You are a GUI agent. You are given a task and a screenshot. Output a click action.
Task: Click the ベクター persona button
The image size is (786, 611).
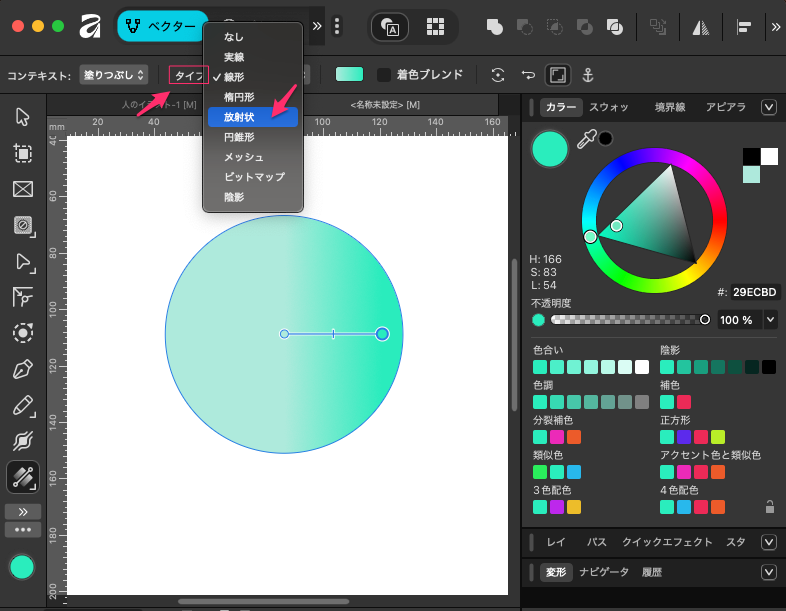coord(162,26)
